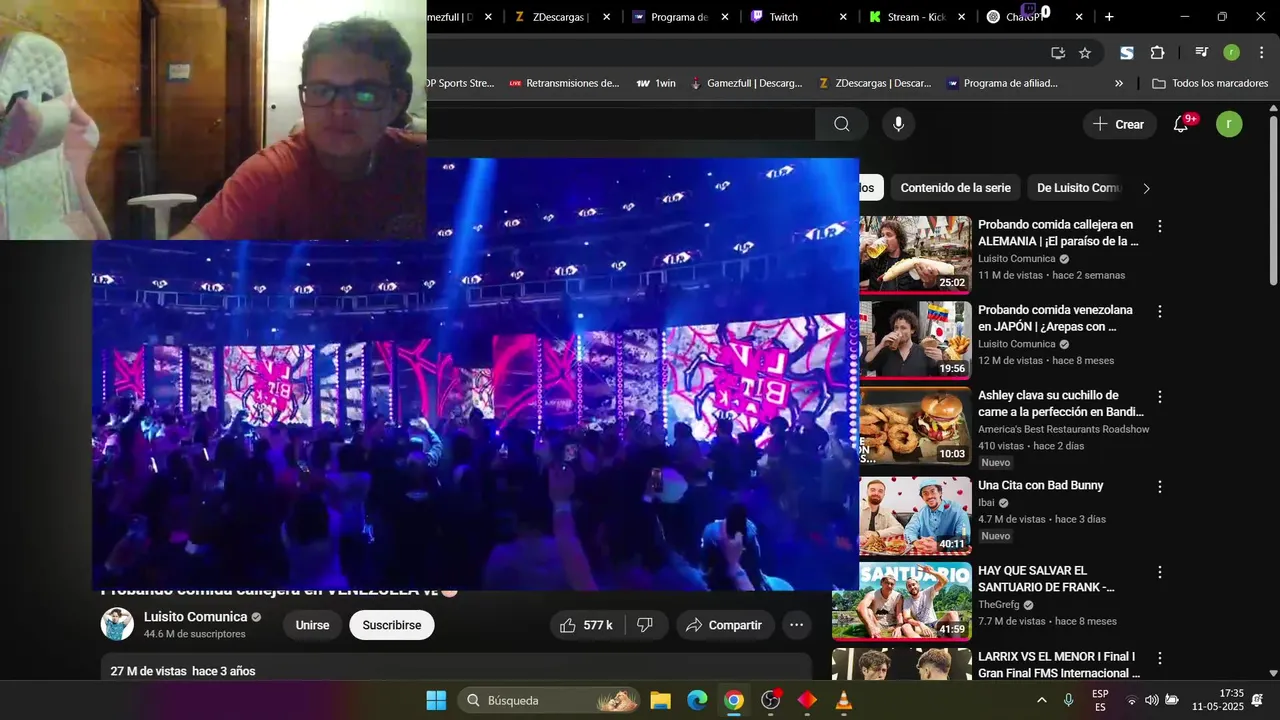
Task: Open the comida venezolana en JAPÓN thumbnail
Action: [915, 340]
